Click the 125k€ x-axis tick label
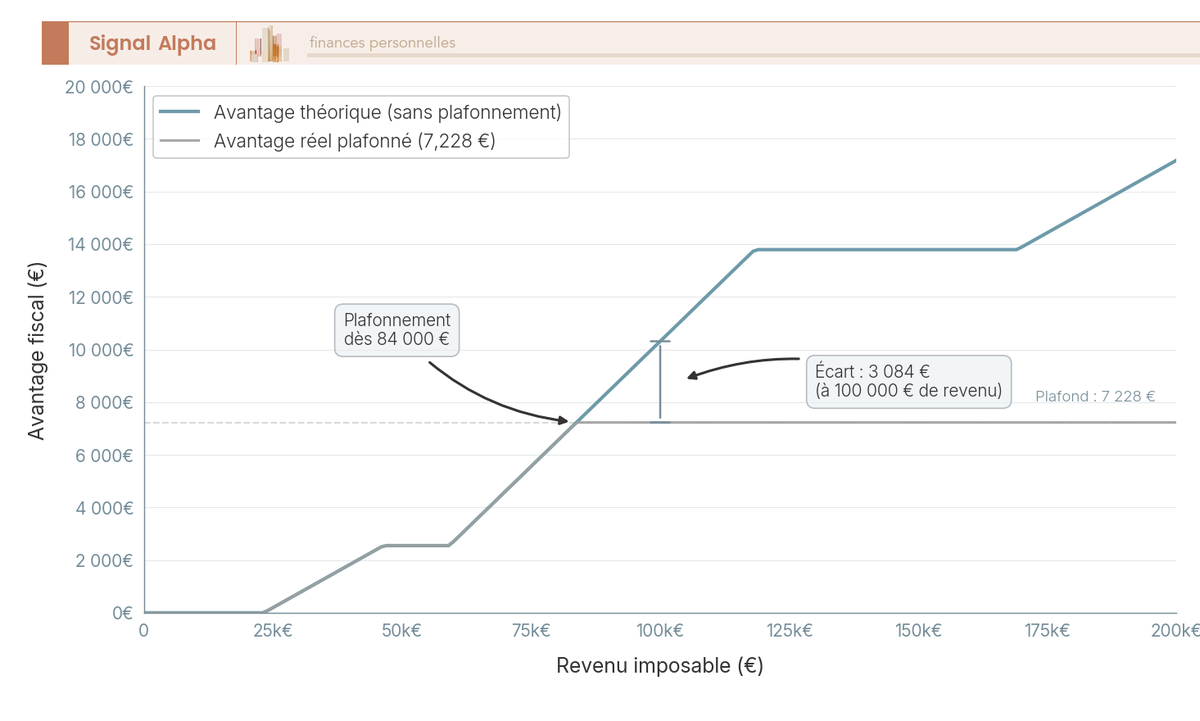The height and width of the screenshot is (721, 1200). click(x=789, y=631)
